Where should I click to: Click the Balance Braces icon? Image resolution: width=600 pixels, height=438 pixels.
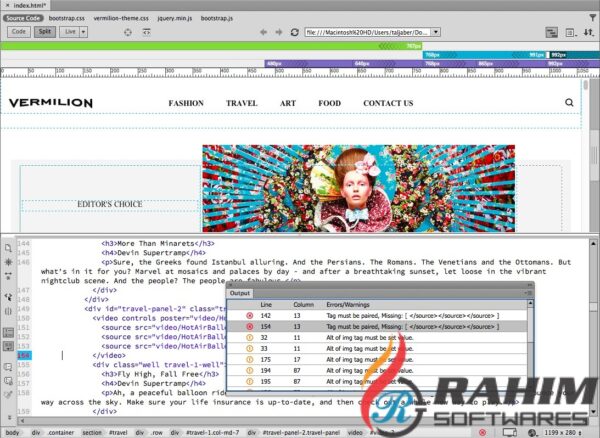click(8, 311)
